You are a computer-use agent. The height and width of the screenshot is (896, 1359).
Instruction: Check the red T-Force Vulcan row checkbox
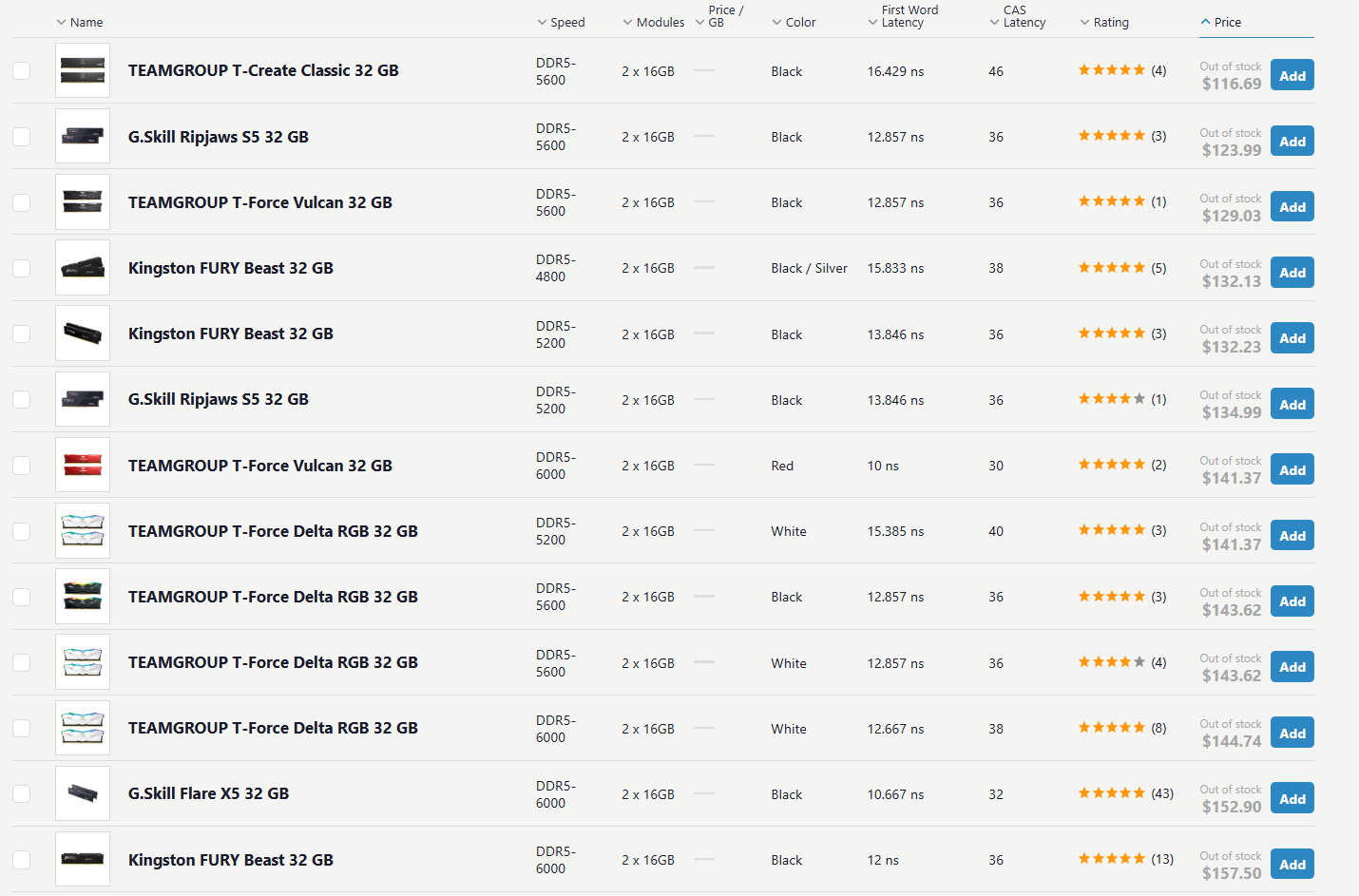point(21,466)
